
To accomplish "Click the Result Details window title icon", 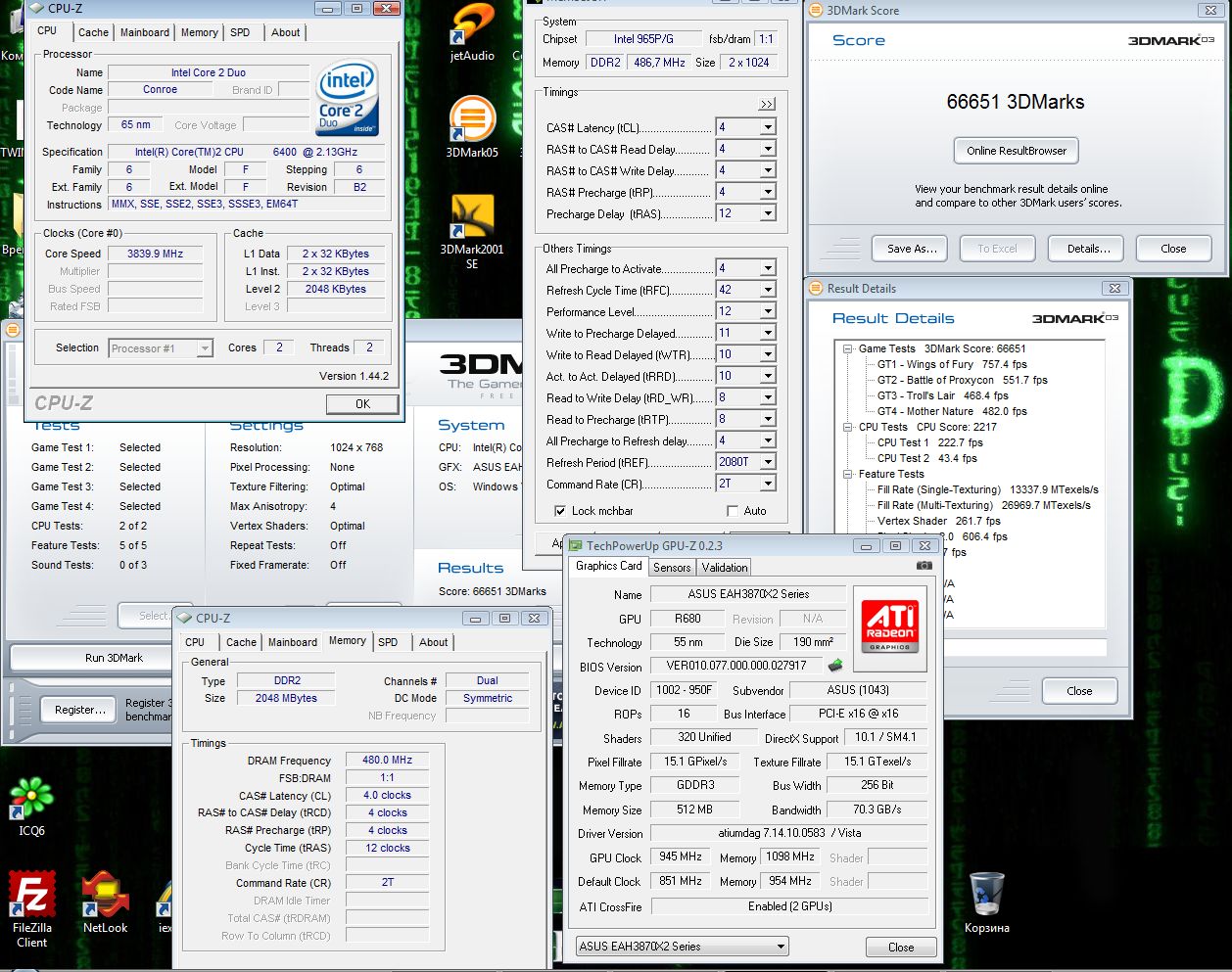I will [x=816, y=289].
